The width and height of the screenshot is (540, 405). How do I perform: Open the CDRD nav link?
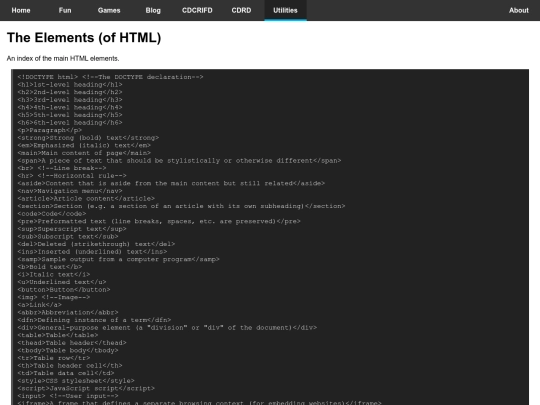pos(241,10)
